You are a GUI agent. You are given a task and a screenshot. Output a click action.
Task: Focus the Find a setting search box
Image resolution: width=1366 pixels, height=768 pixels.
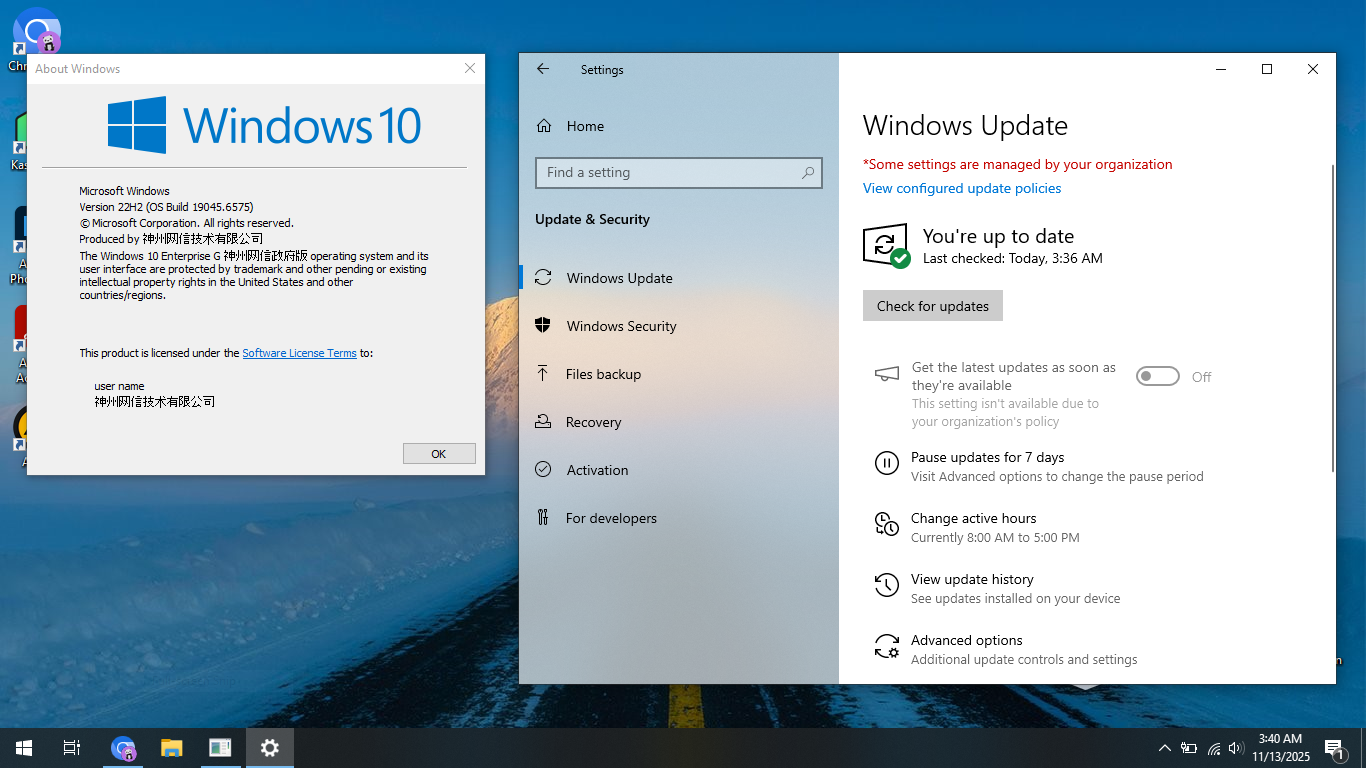coord(679,173)
